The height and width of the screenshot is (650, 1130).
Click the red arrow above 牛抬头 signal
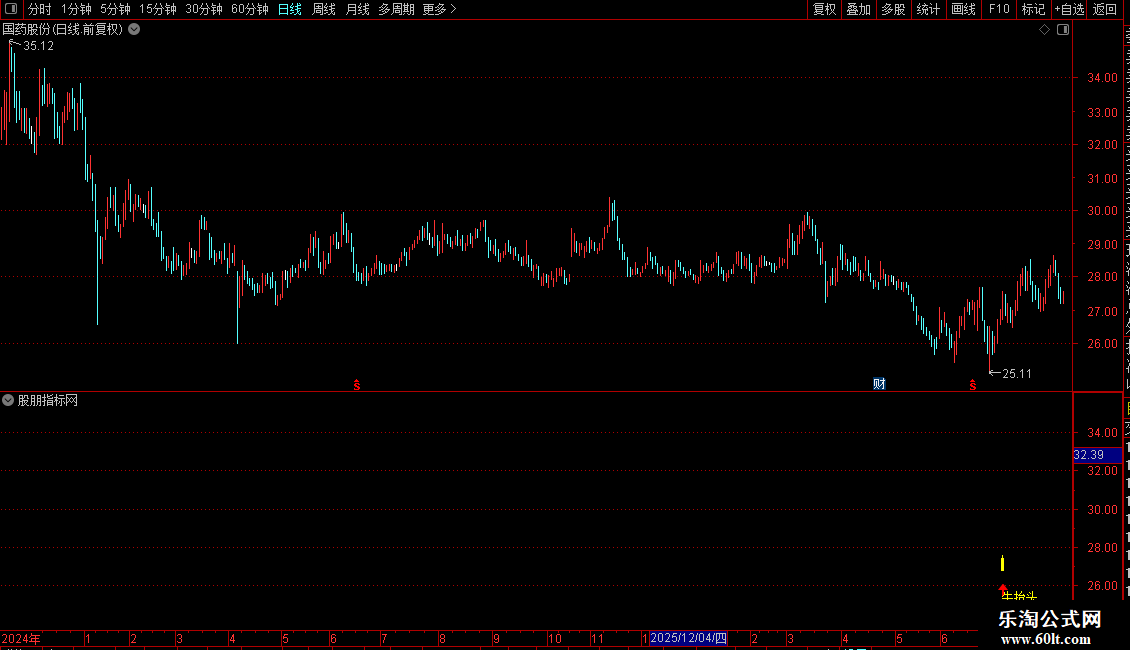click(x=1002, y=587)
